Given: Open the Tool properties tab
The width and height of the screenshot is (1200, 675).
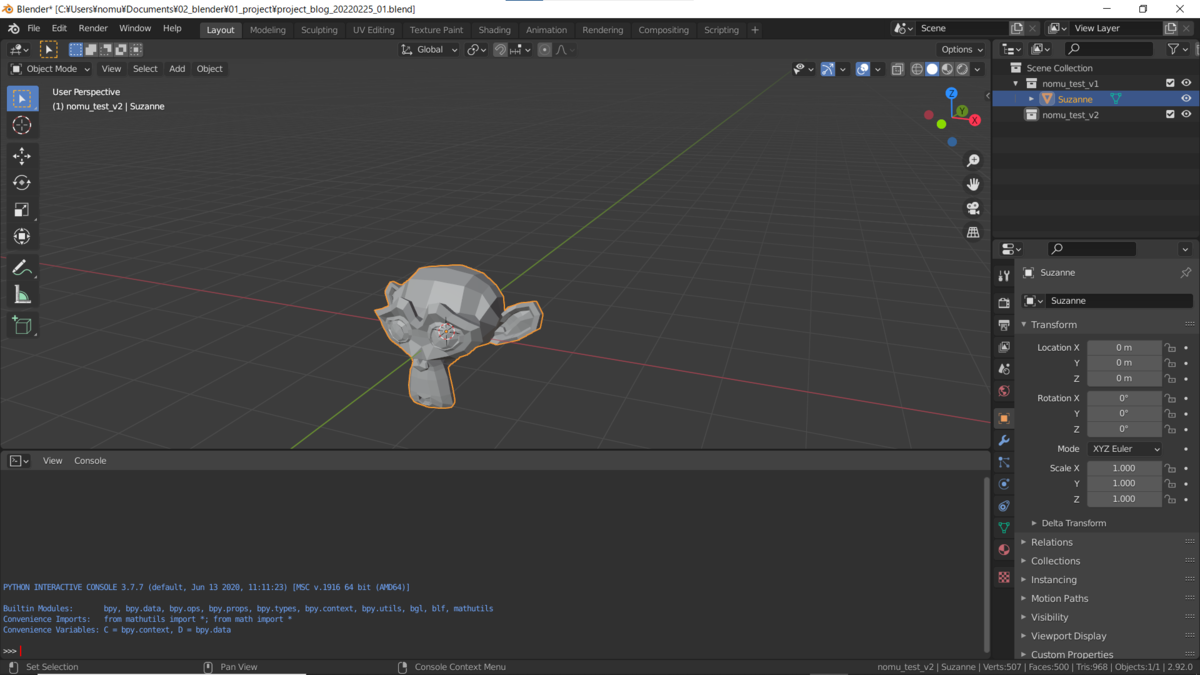Looking at the screenshot, I should pos(1004,276).
